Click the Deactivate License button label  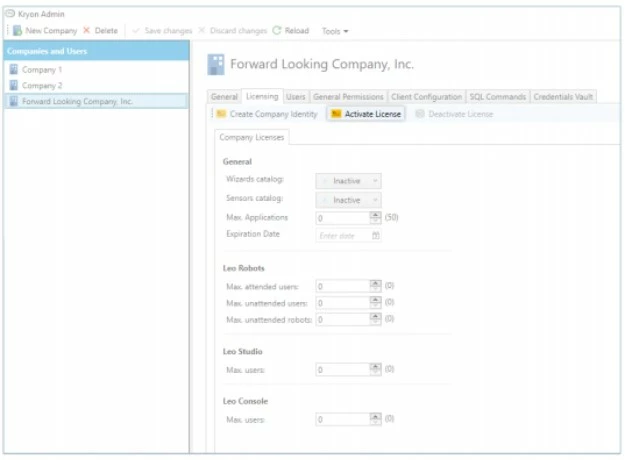[x=461, y=114]
